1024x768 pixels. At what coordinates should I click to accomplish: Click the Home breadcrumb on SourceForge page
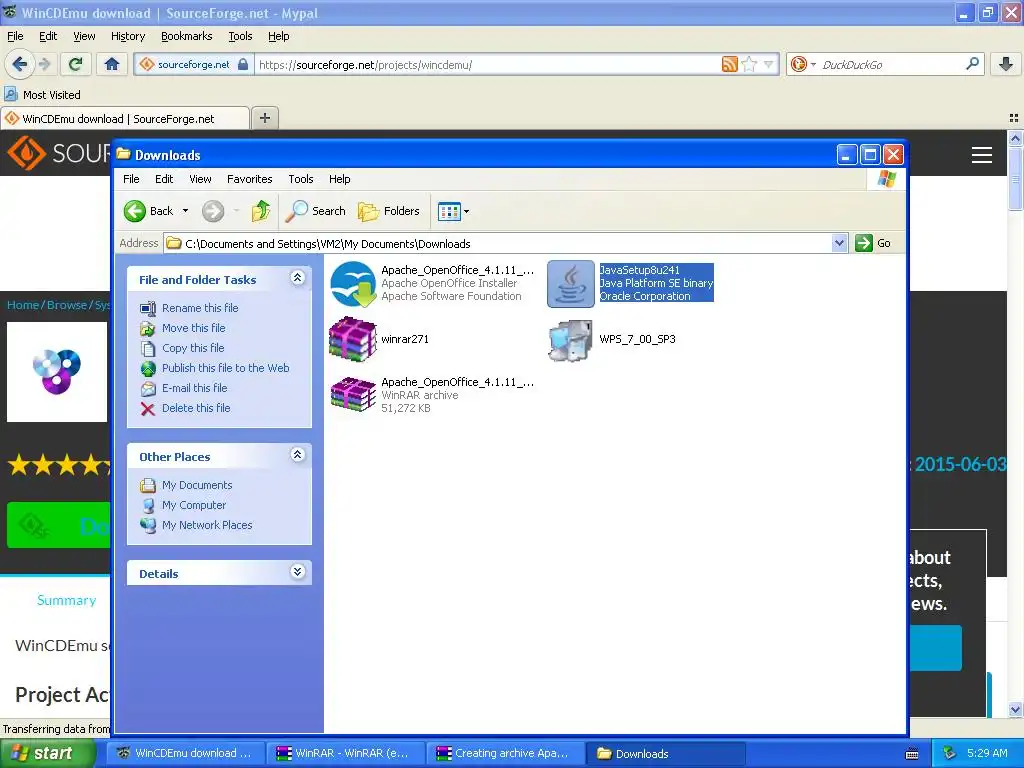[24, 305]
